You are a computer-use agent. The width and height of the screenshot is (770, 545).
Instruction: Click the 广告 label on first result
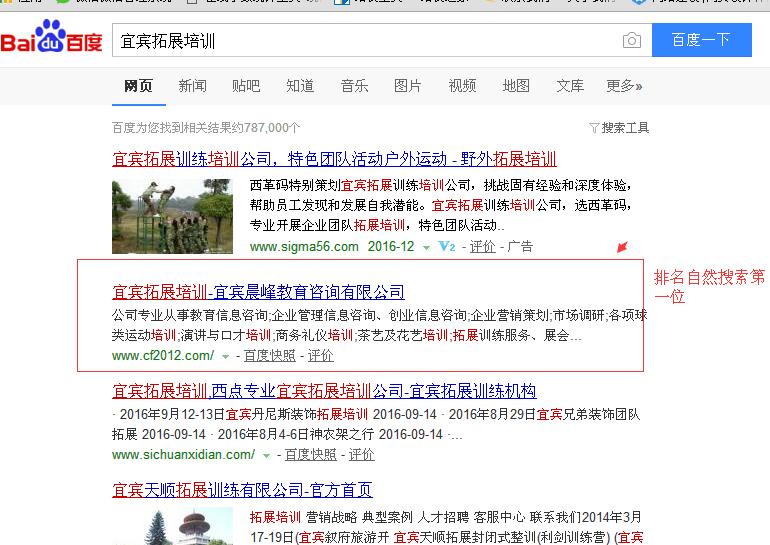point(520,246)
